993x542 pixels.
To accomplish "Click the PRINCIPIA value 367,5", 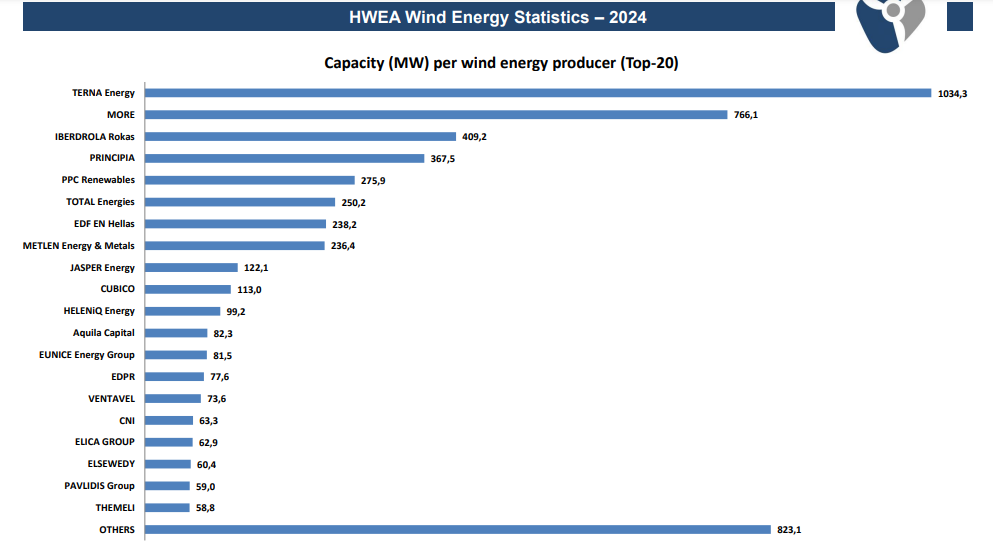I will [443, 159].
